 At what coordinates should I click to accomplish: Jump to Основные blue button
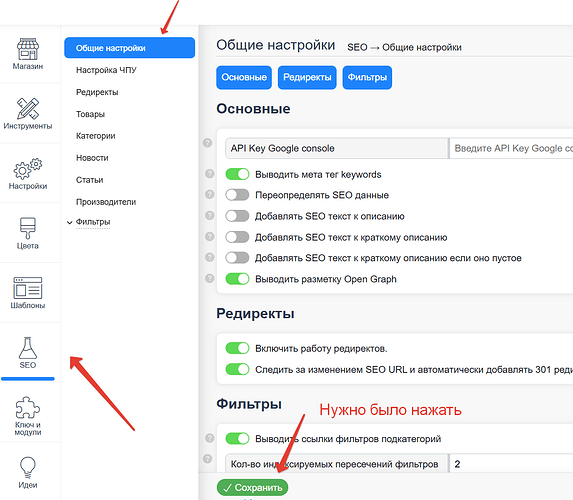click(244, 77)
